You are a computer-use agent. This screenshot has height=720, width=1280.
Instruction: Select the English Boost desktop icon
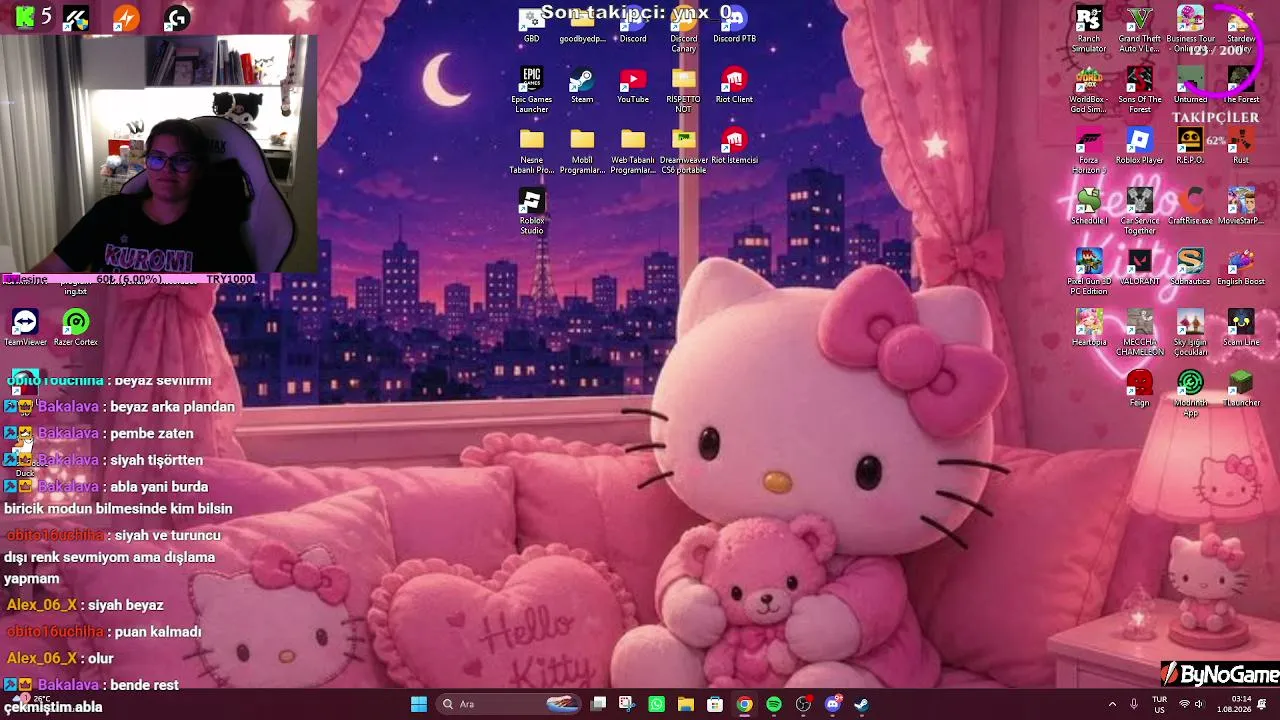pos(1241,268)
